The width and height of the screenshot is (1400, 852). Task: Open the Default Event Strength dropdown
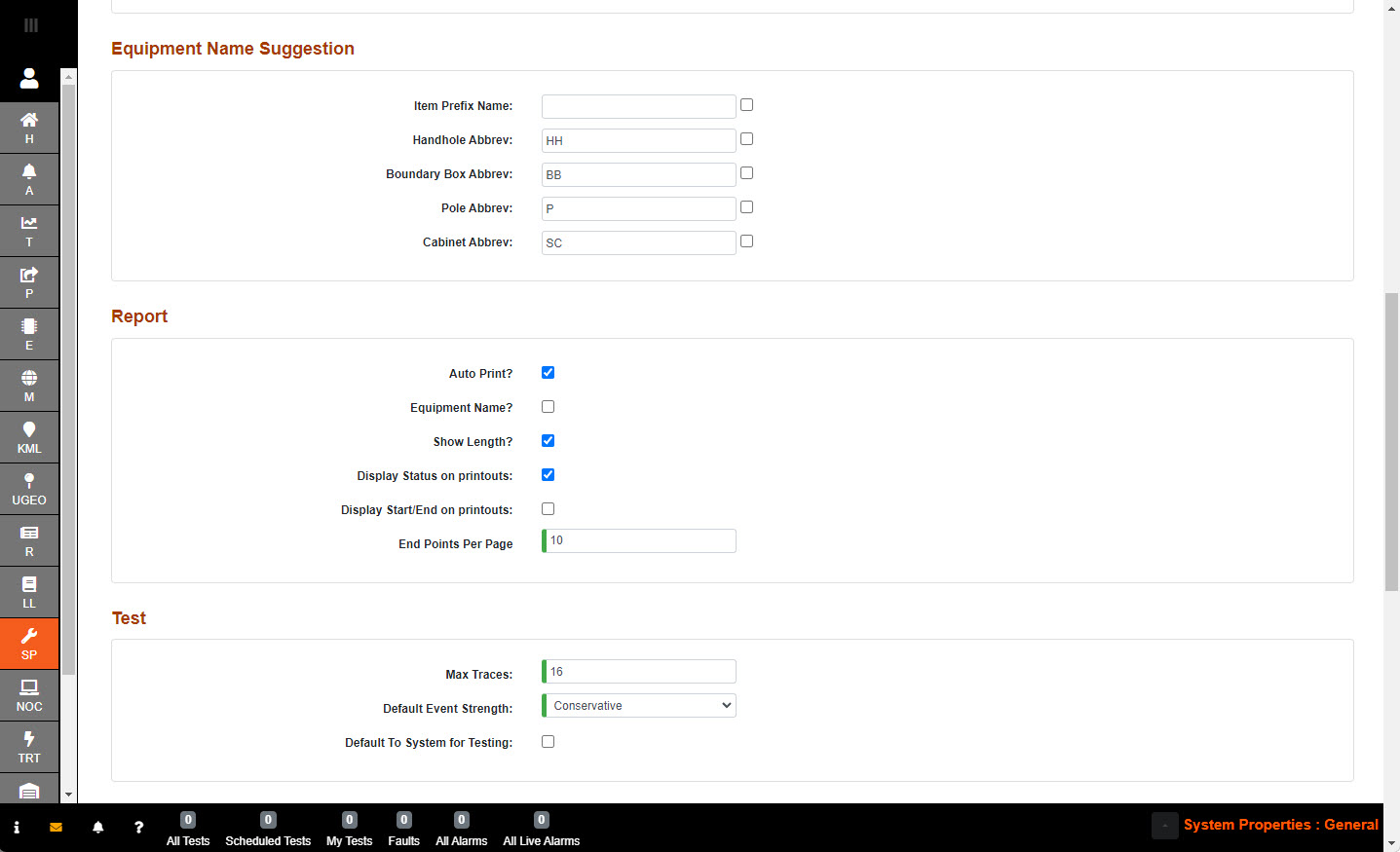coord(639,706)
